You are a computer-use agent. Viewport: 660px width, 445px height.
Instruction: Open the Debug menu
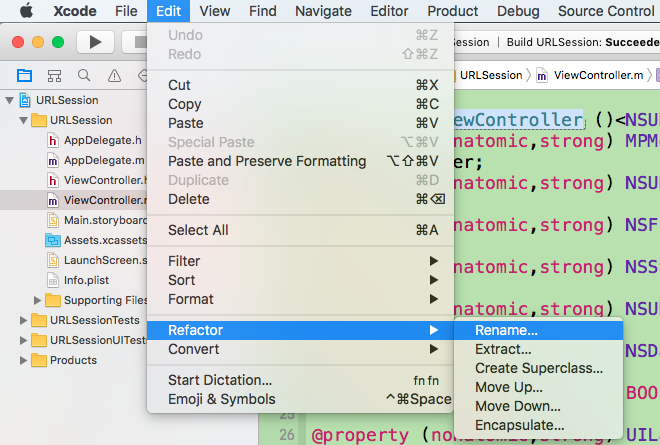tap(518, 11)
